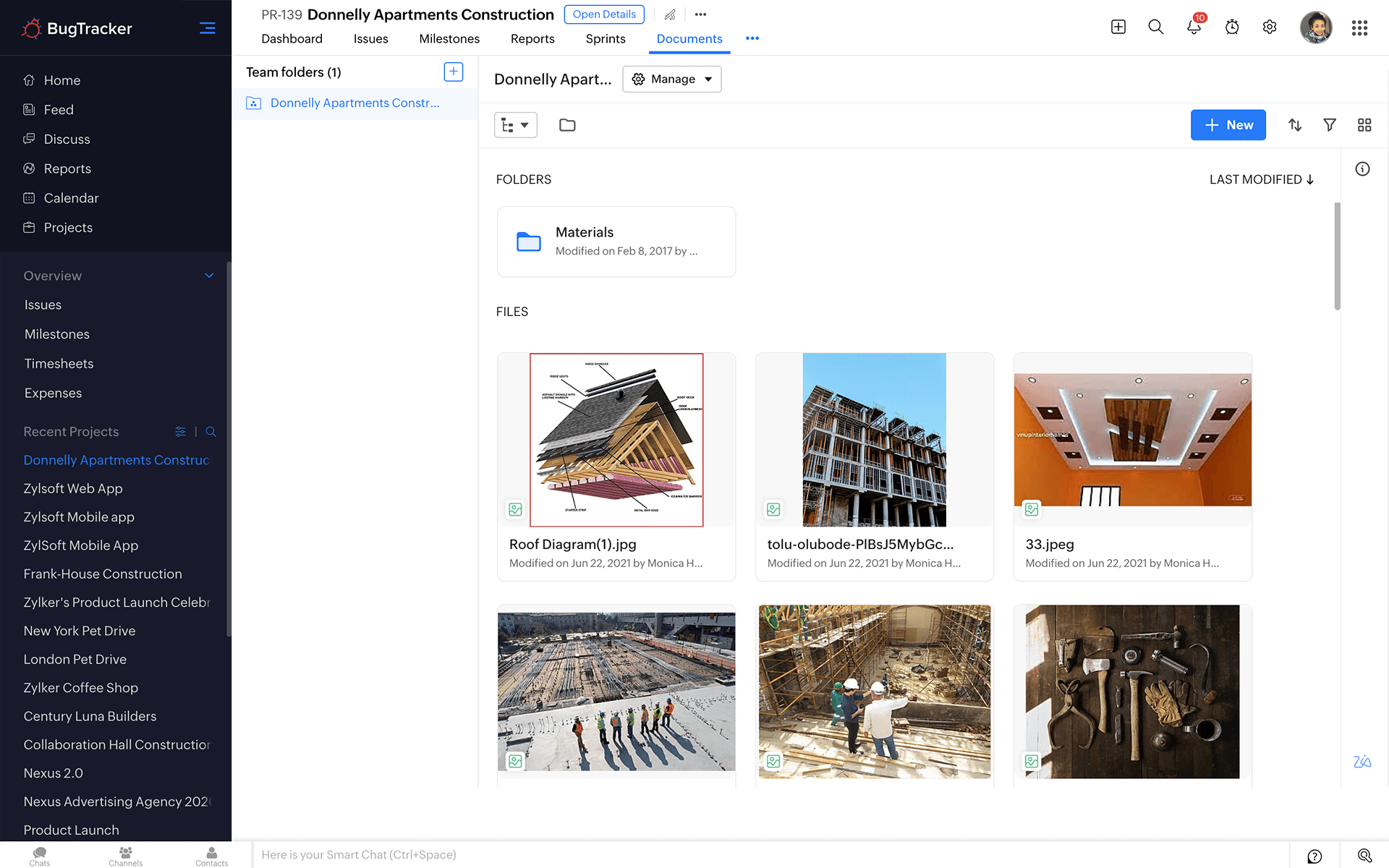
Task: Click the documents vertical scrollbar
Action: tap(1338, 256)
